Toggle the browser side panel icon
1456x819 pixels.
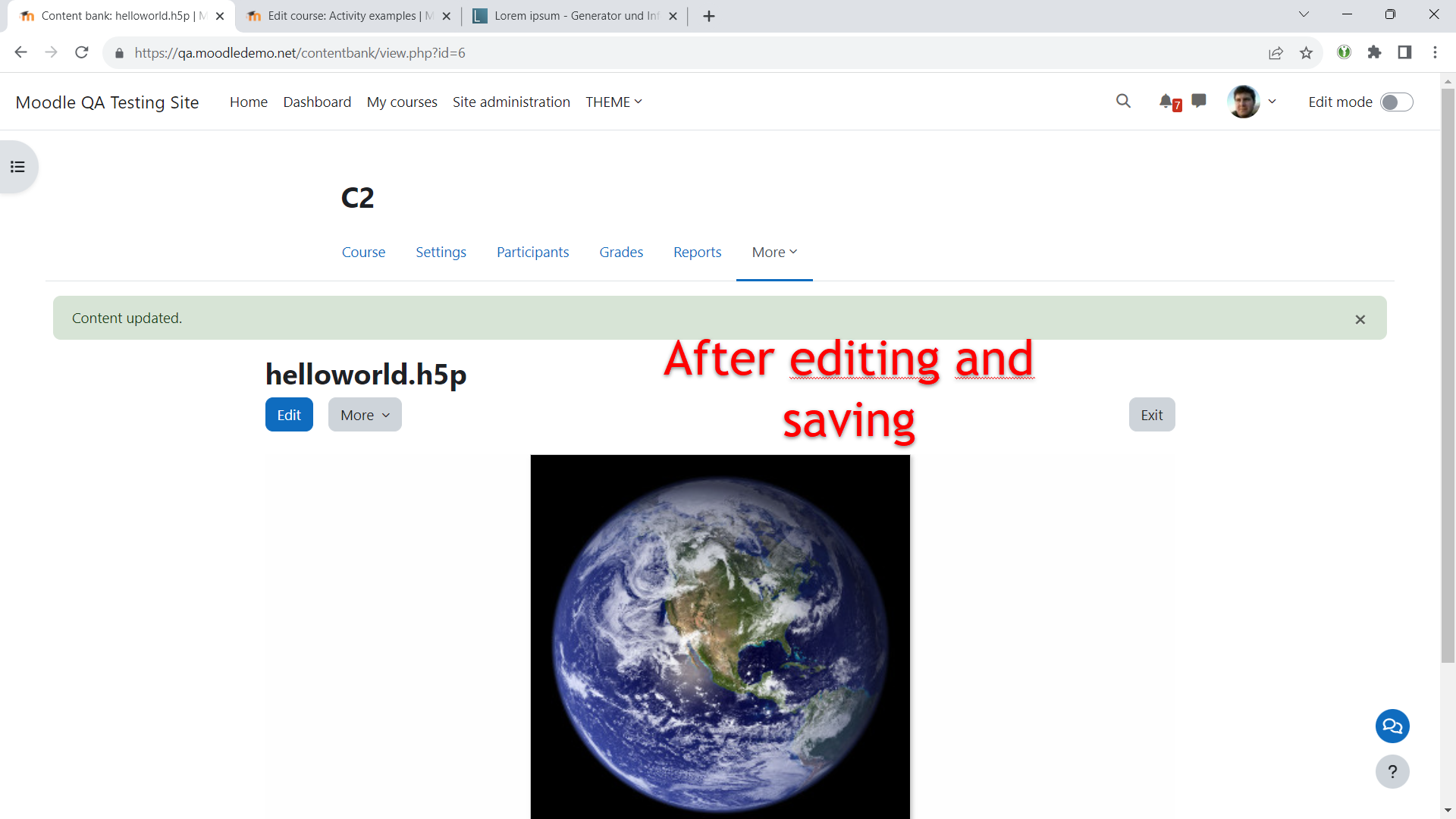tap(1404, 52)
